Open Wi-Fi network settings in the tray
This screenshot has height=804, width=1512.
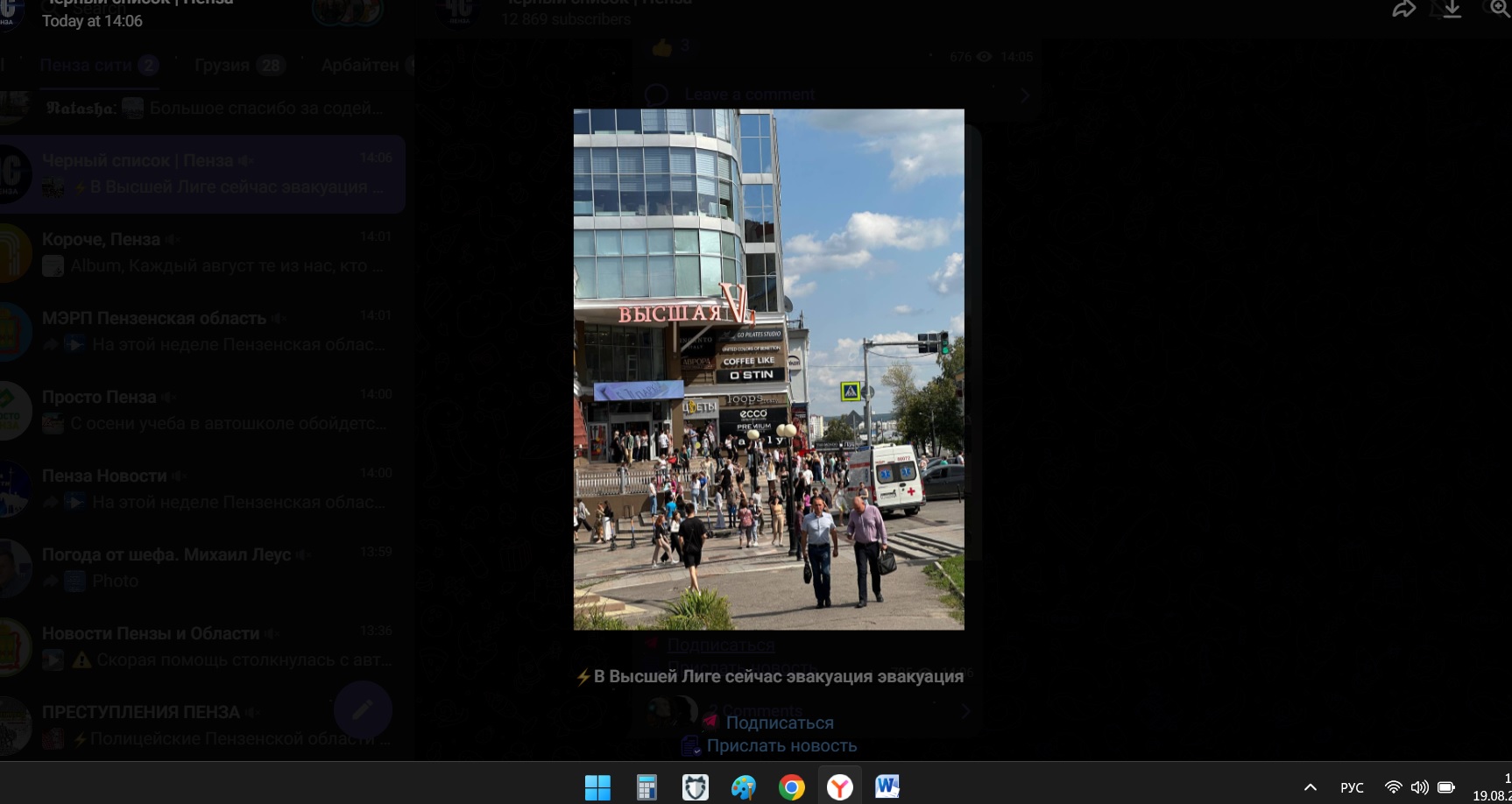tap(1393, 787)
